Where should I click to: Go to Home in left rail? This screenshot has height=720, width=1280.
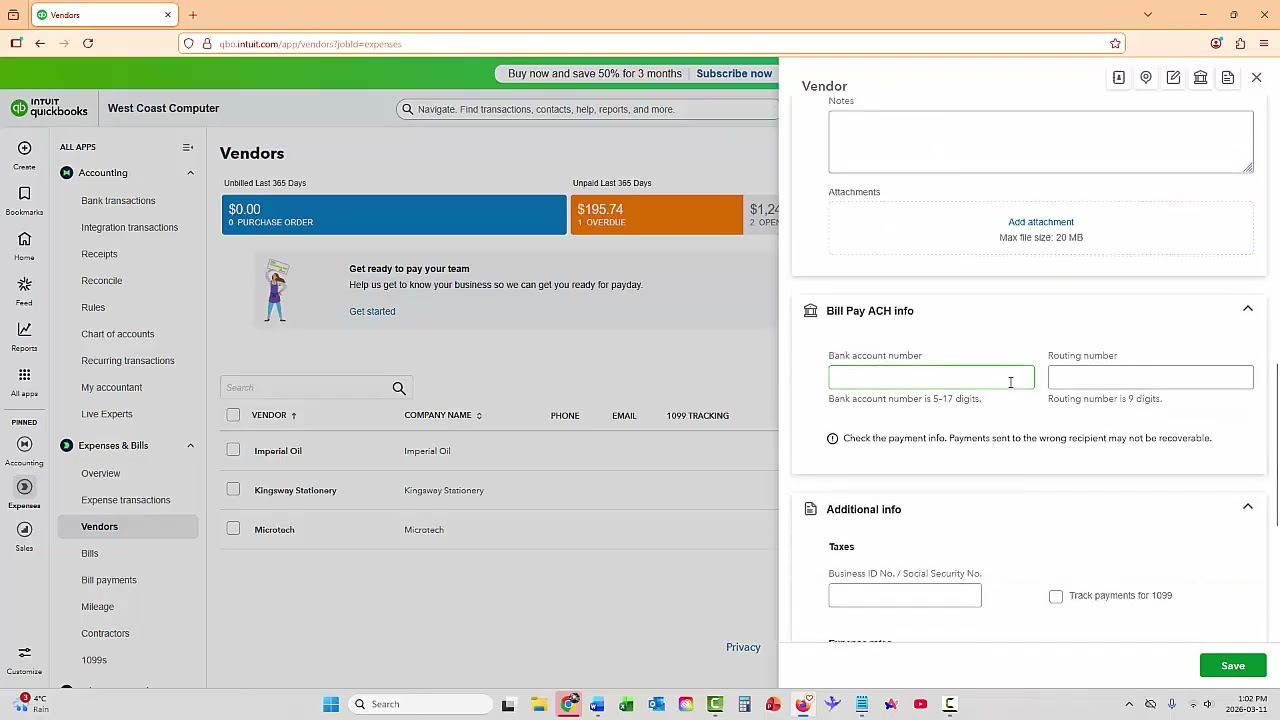[24, 239]
